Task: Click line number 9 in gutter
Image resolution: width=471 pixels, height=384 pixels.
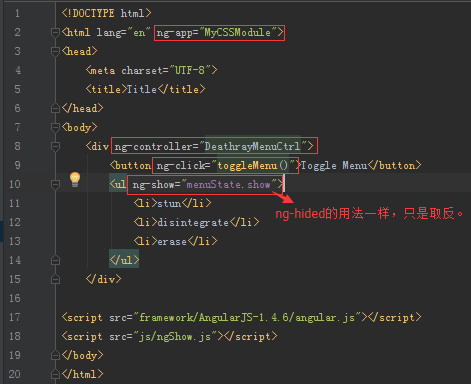Action: coord(17,165)
